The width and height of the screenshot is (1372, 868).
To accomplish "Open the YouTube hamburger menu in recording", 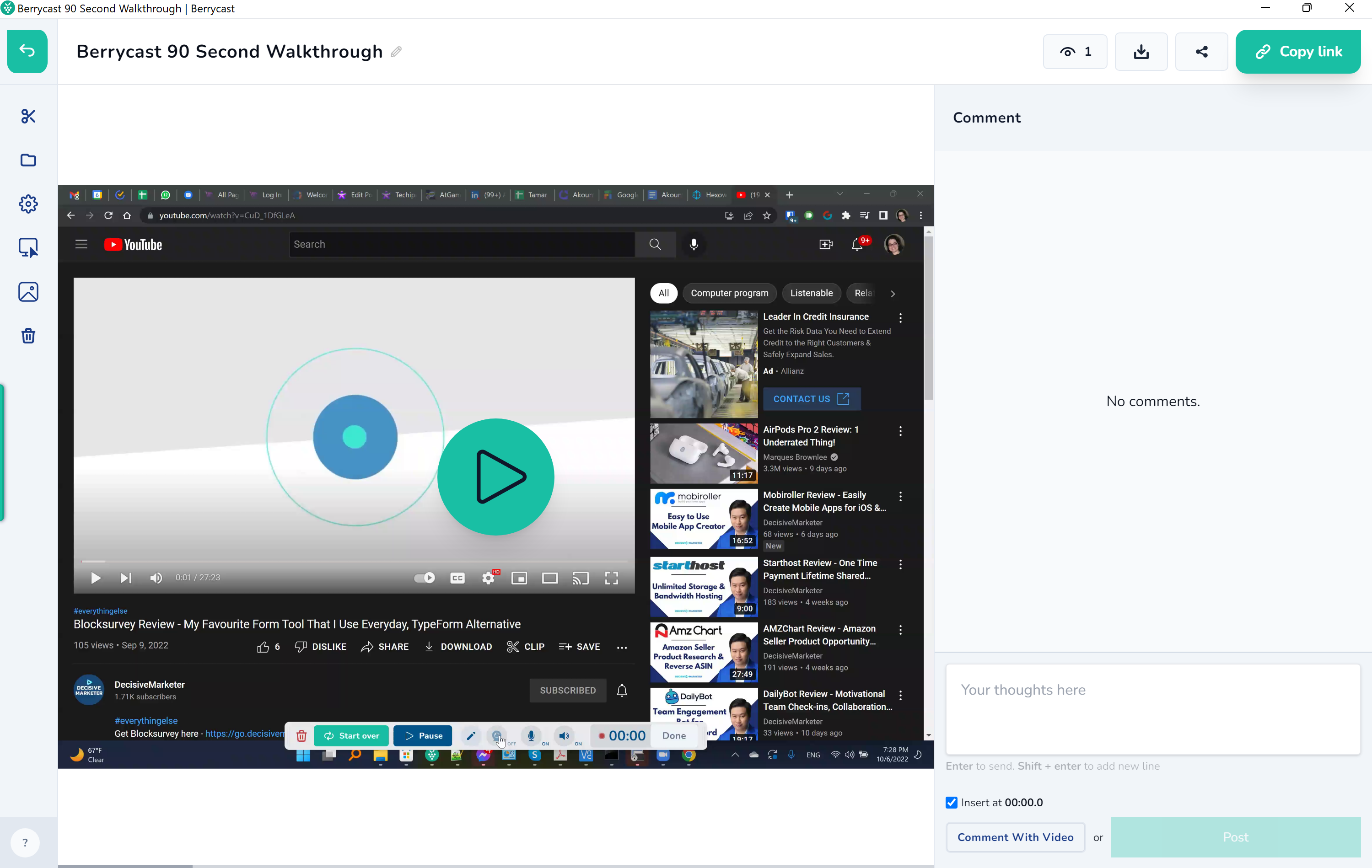I will click(81, 244).
